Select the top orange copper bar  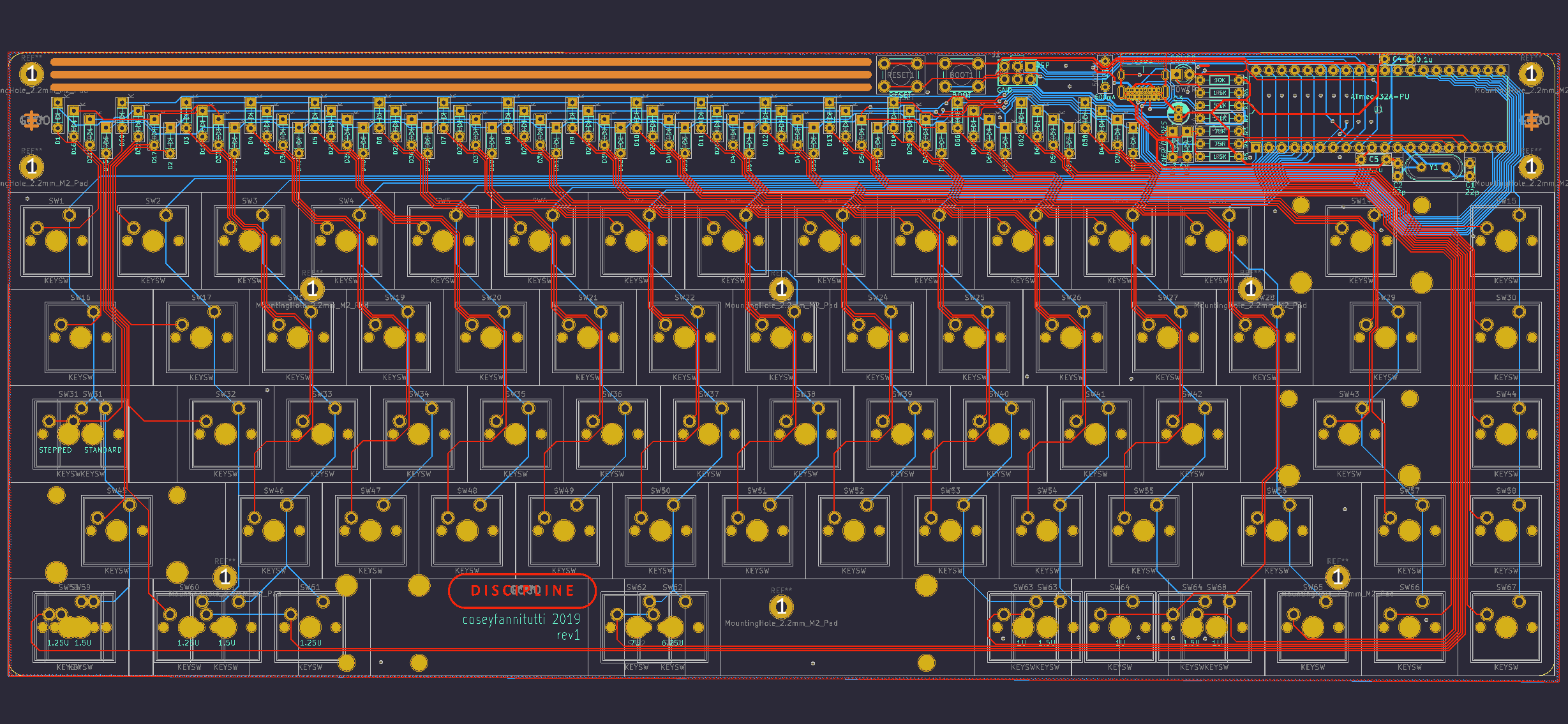click(x=460, y=62)
